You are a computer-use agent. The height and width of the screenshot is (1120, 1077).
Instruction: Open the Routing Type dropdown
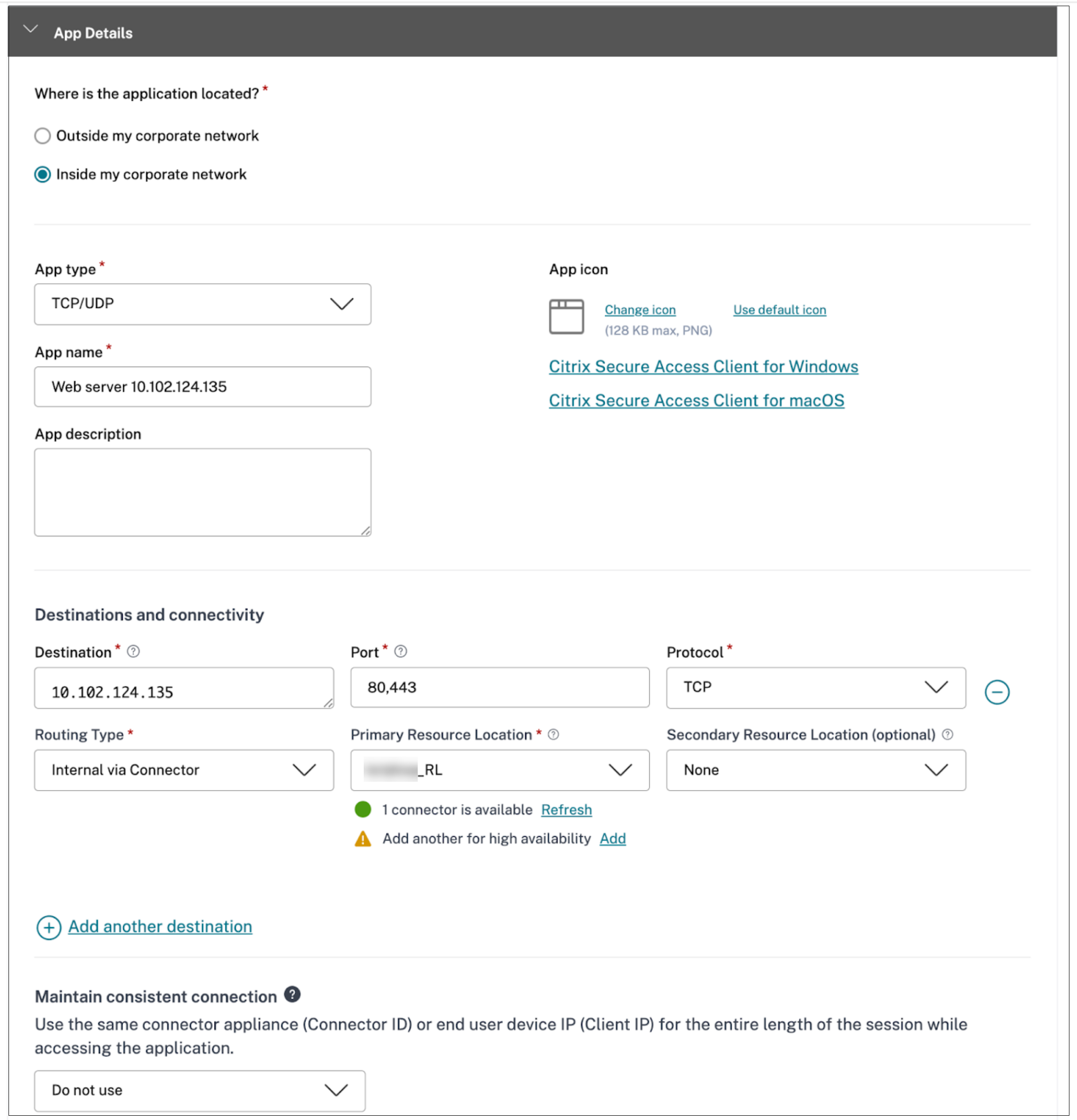click(183, 770)
